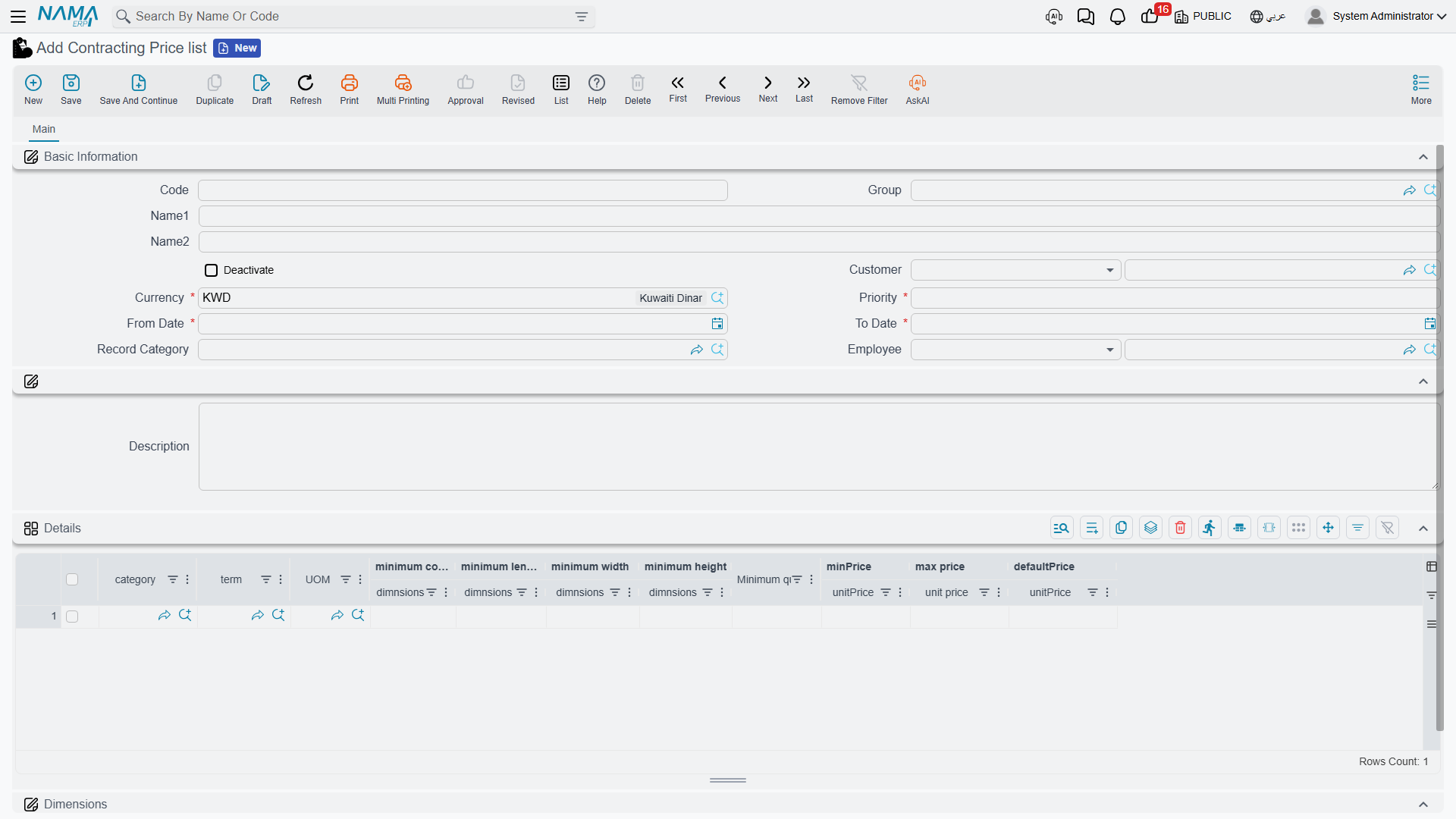Toggle select-all checkbox in Details header
This screenshot has height=819, width=1456.
point(72,579)
